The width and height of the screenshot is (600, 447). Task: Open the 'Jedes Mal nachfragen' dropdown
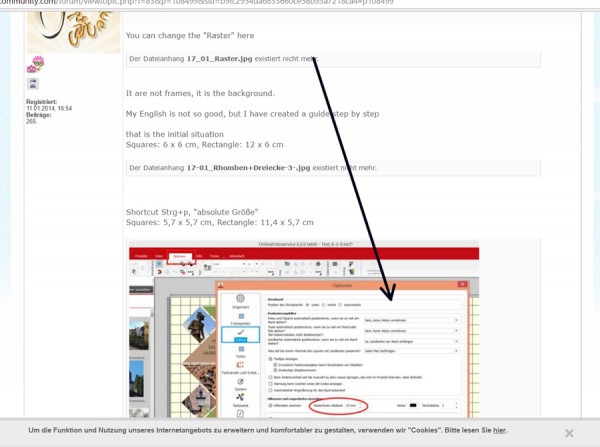pos(411,351)
